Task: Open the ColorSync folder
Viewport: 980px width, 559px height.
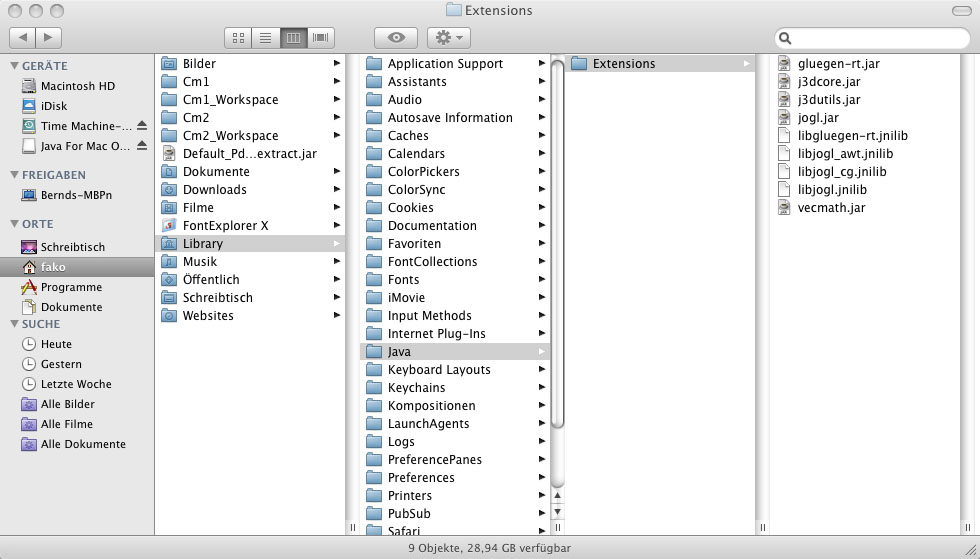Action: 455,189
